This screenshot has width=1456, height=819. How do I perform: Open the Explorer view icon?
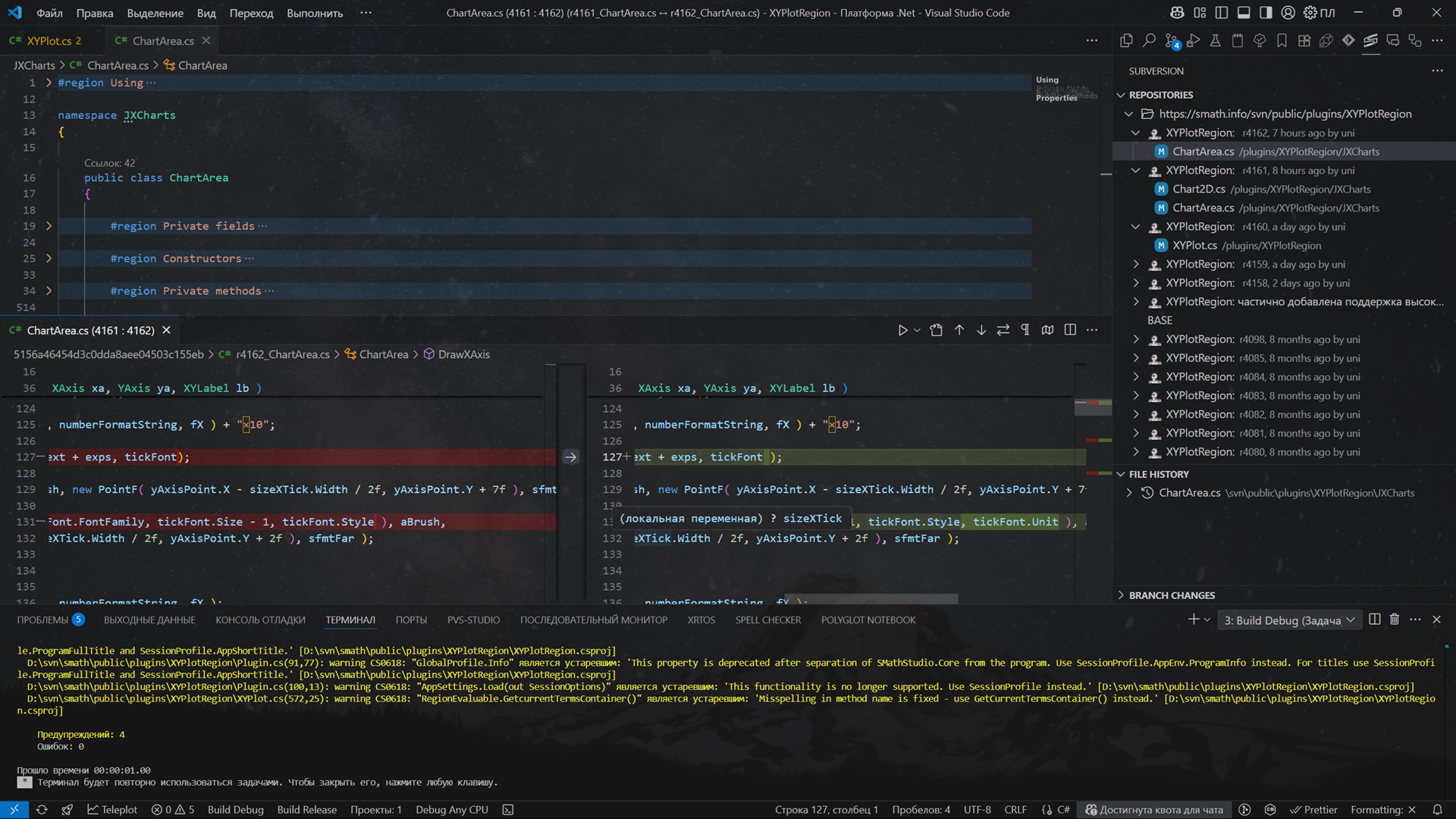(1126, 41)
